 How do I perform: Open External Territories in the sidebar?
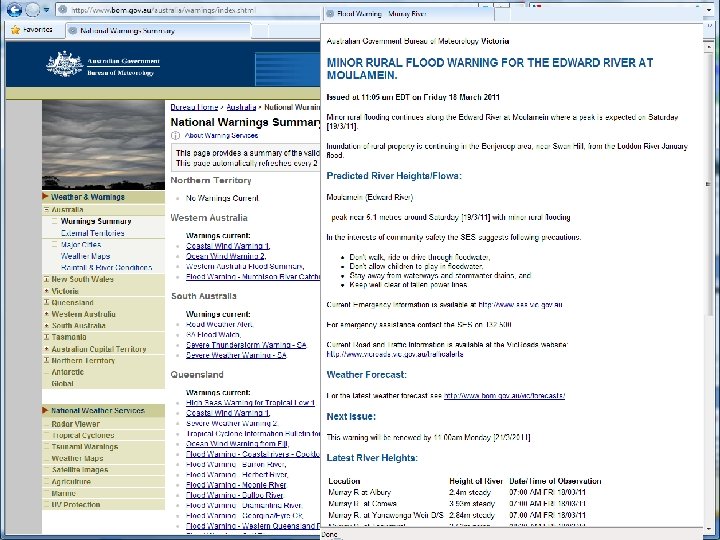pos(92,233)
